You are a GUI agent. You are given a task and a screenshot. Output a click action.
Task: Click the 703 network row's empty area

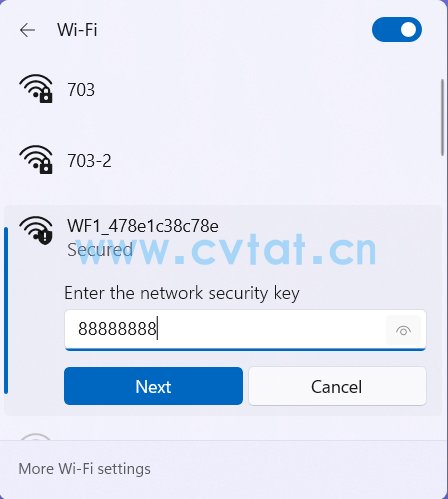coord(267,89)
